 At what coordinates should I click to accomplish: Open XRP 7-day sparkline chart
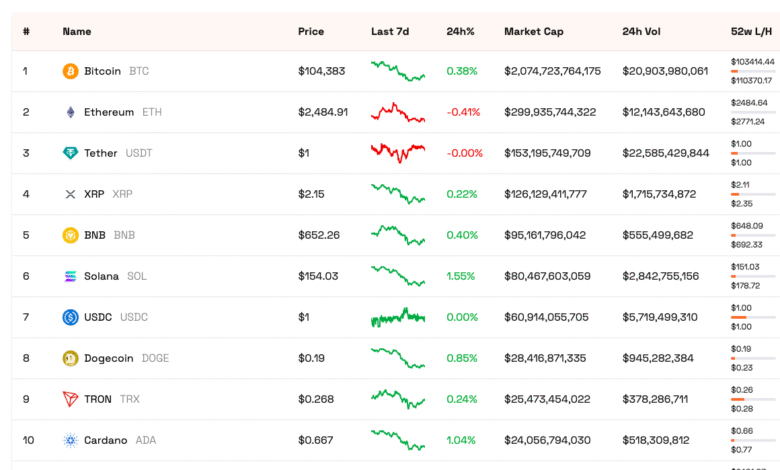(398, 194)
